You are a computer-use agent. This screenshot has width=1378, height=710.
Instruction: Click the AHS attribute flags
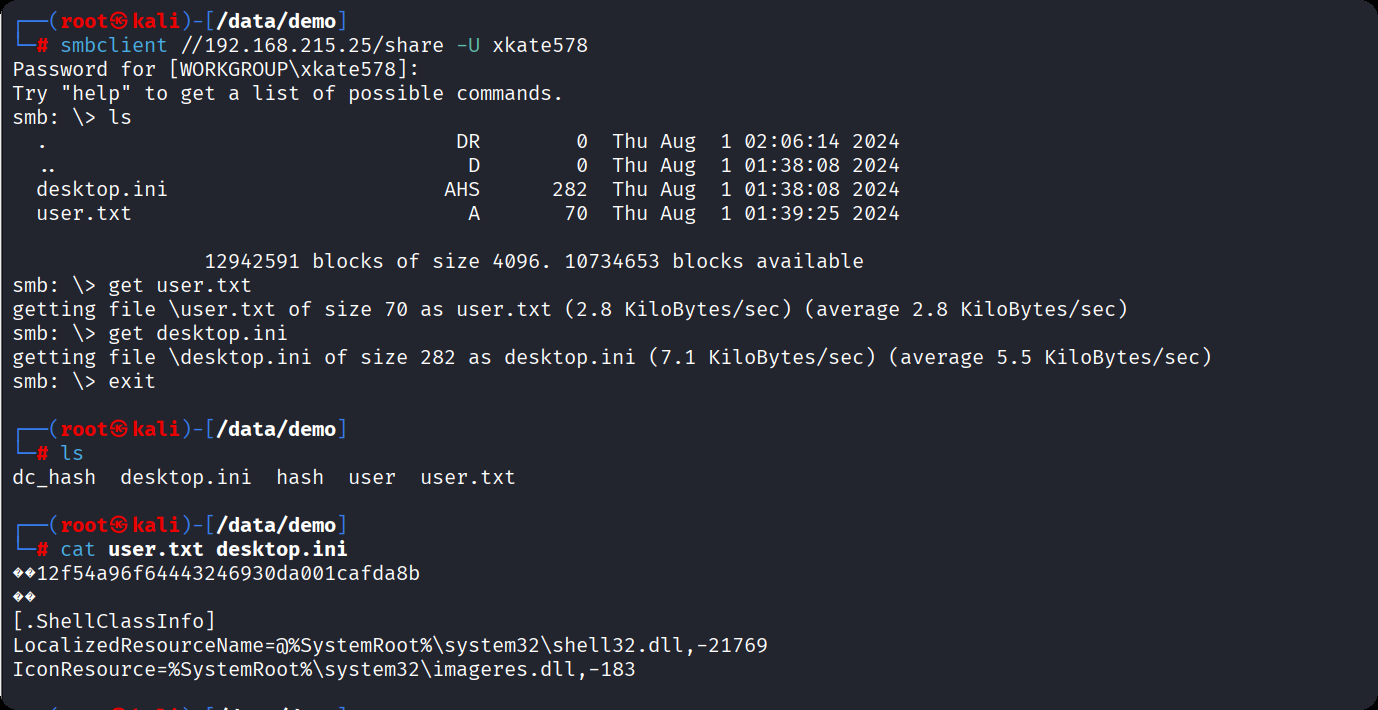click(462, 189)
